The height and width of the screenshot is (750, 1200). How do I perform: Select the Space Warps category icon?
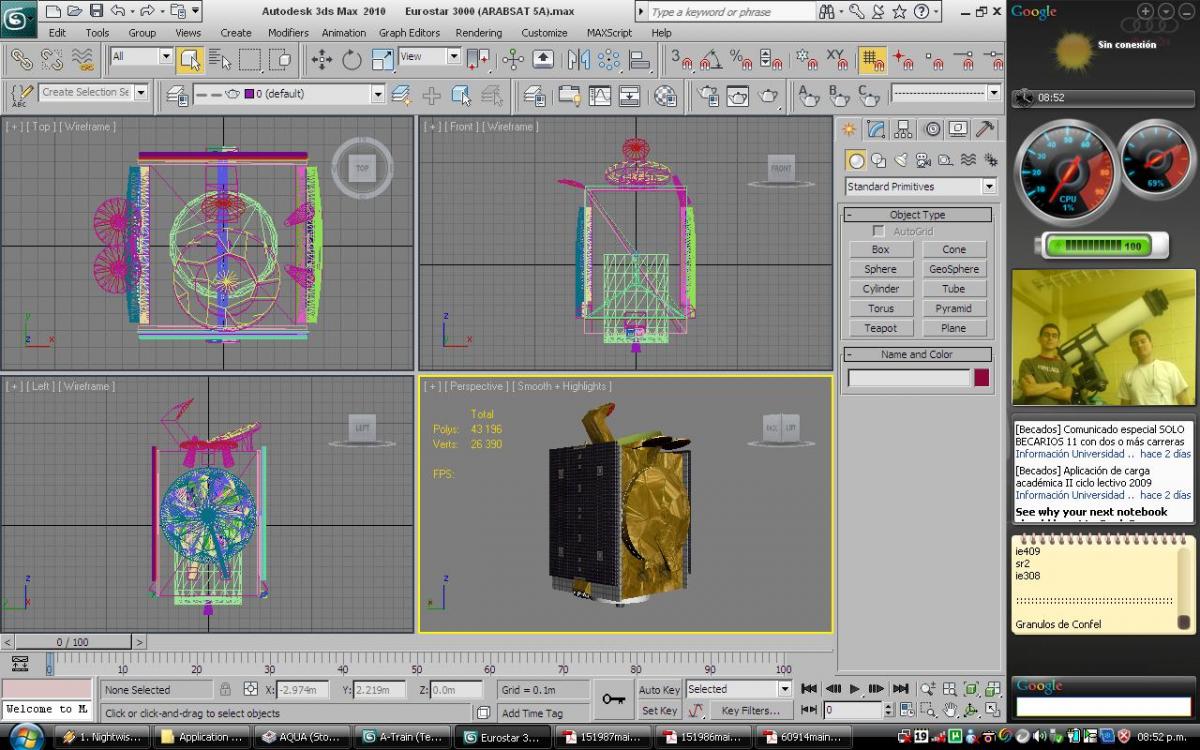pos(968,160)
